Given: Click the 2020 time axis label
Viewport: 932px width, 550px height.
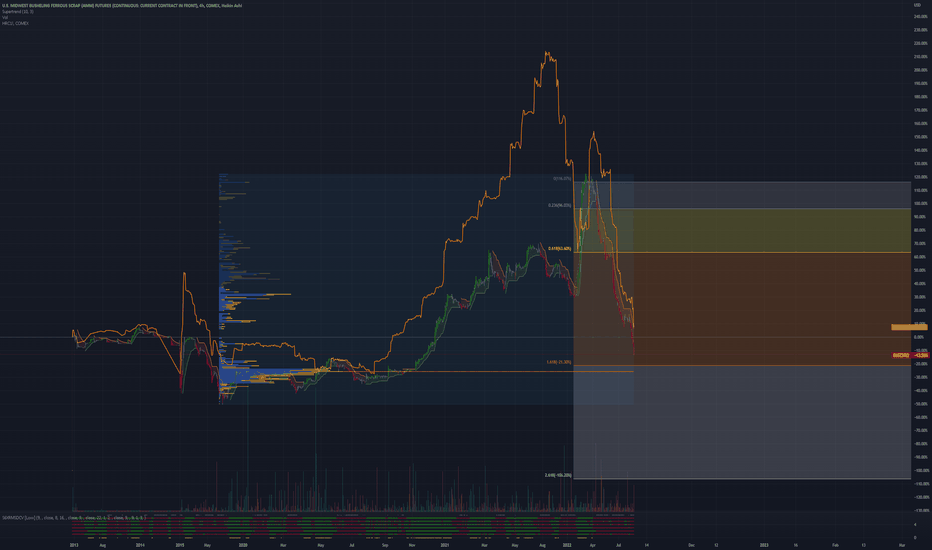Looking at the screenshot, I should (x=243, y=545).
